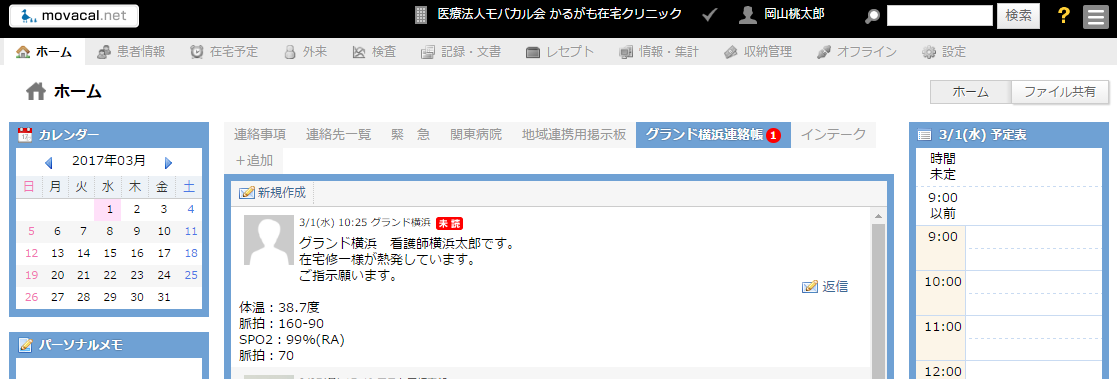Click the 返信 link on first message

click(x=835, y=286)
